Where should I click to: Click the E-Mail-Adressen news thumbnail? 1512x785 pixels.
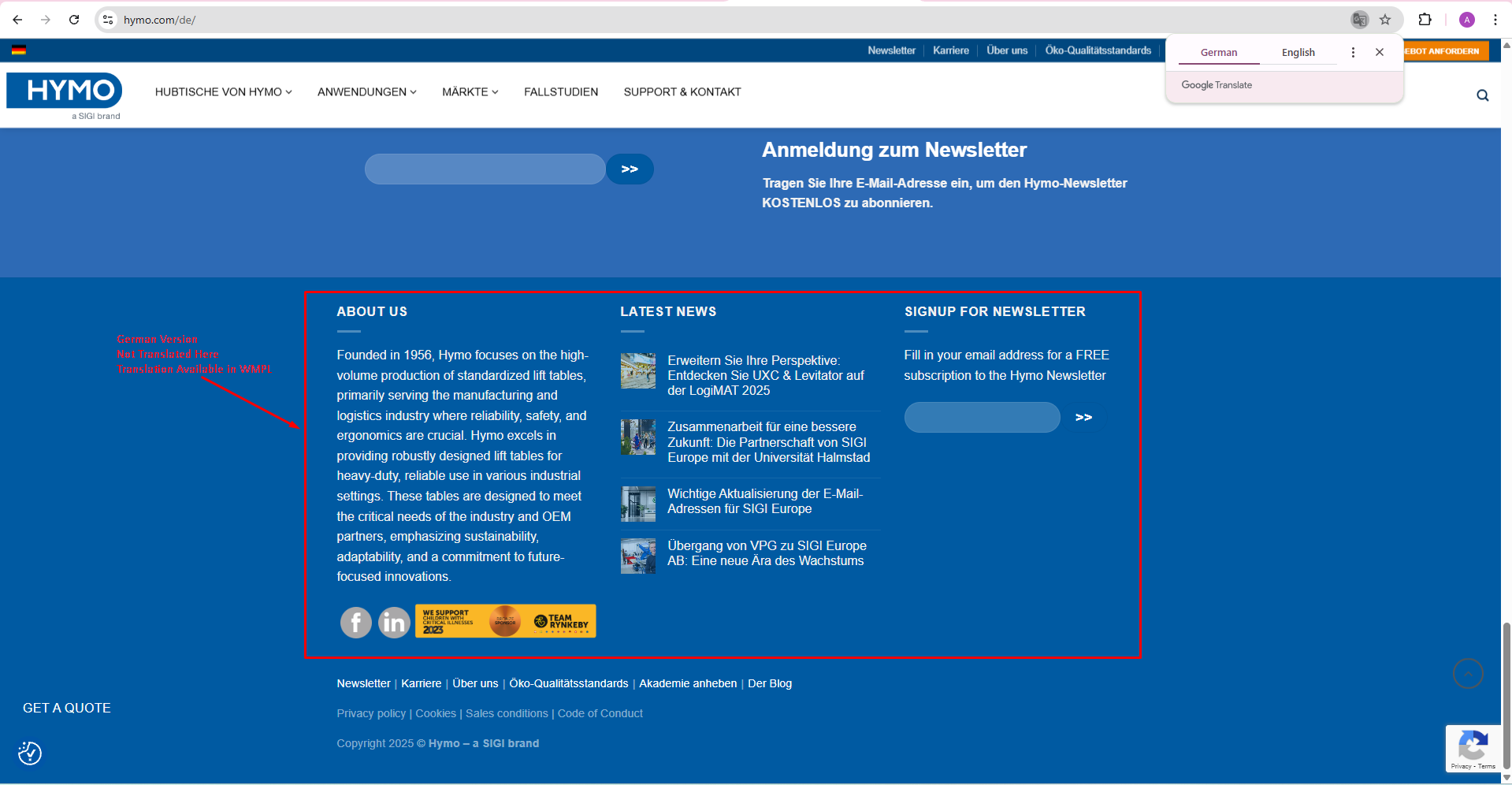click(638, 504)
